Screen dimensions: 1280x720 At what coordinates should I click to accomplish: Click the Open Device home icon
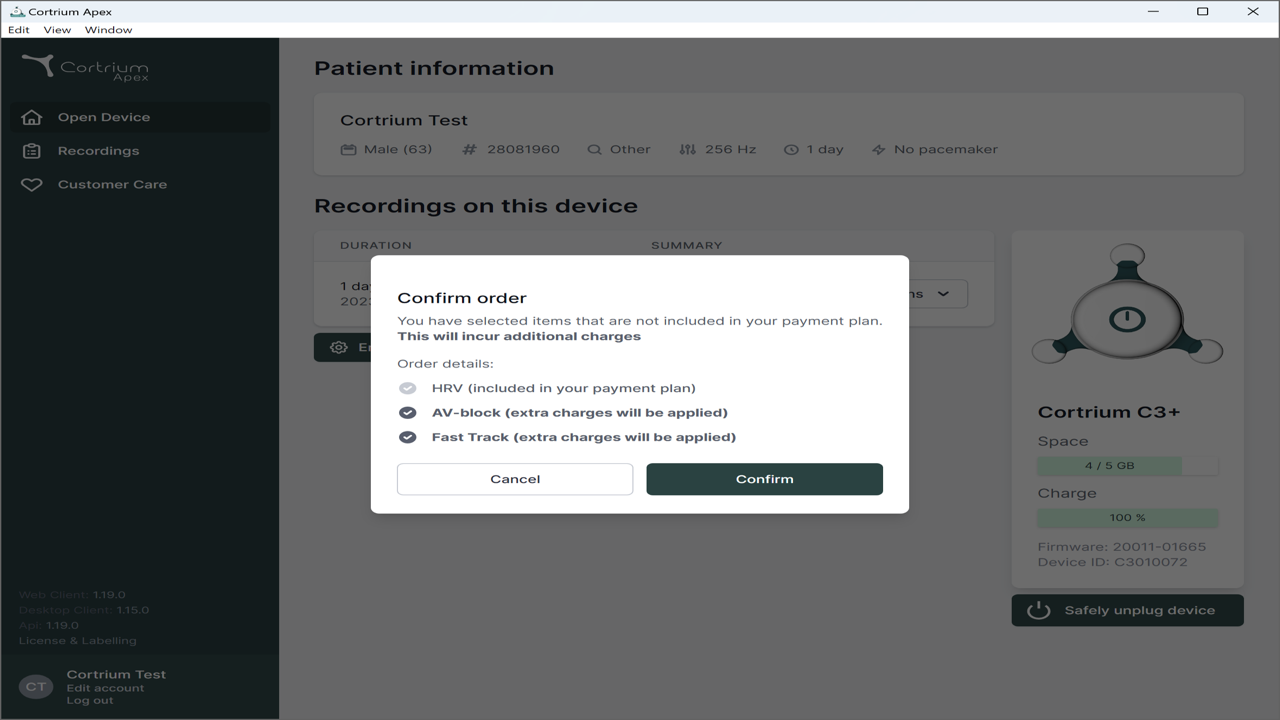[32, 117]
